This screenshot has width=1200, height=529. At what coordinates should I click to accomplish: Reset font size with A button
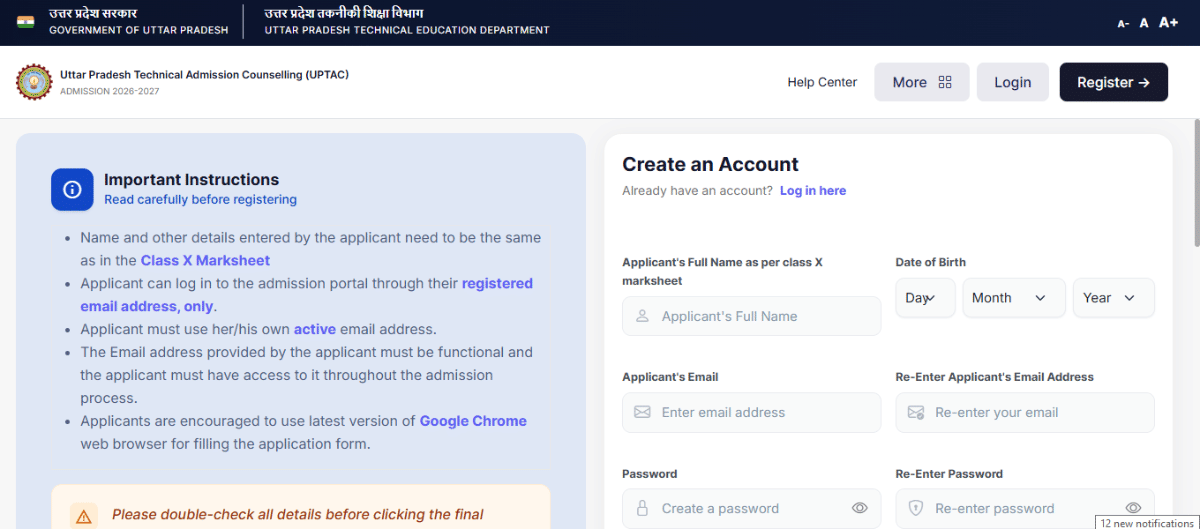click(1144, 23)
